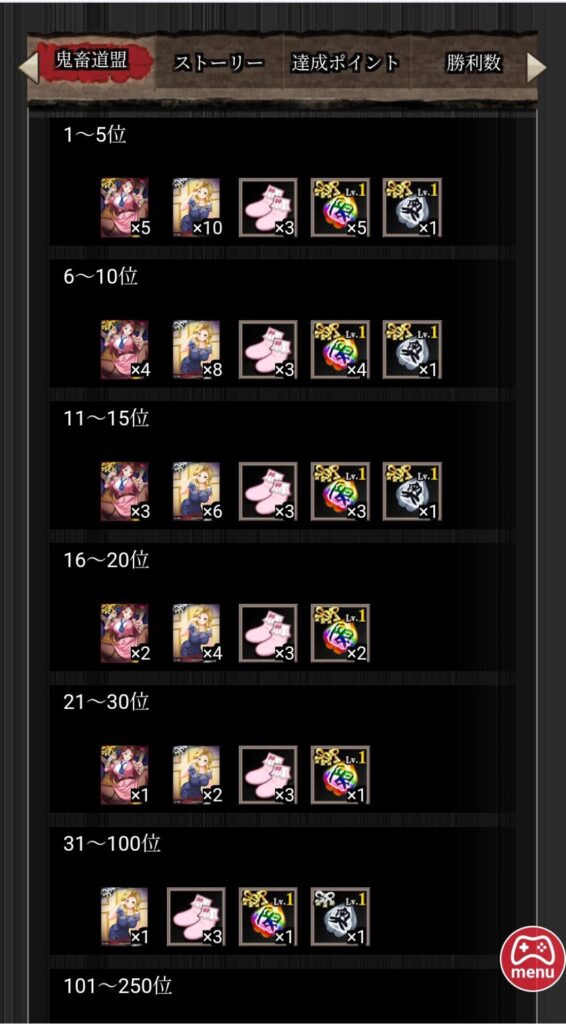
Task: Switch to the ストーリー tab
Action: 219,63
